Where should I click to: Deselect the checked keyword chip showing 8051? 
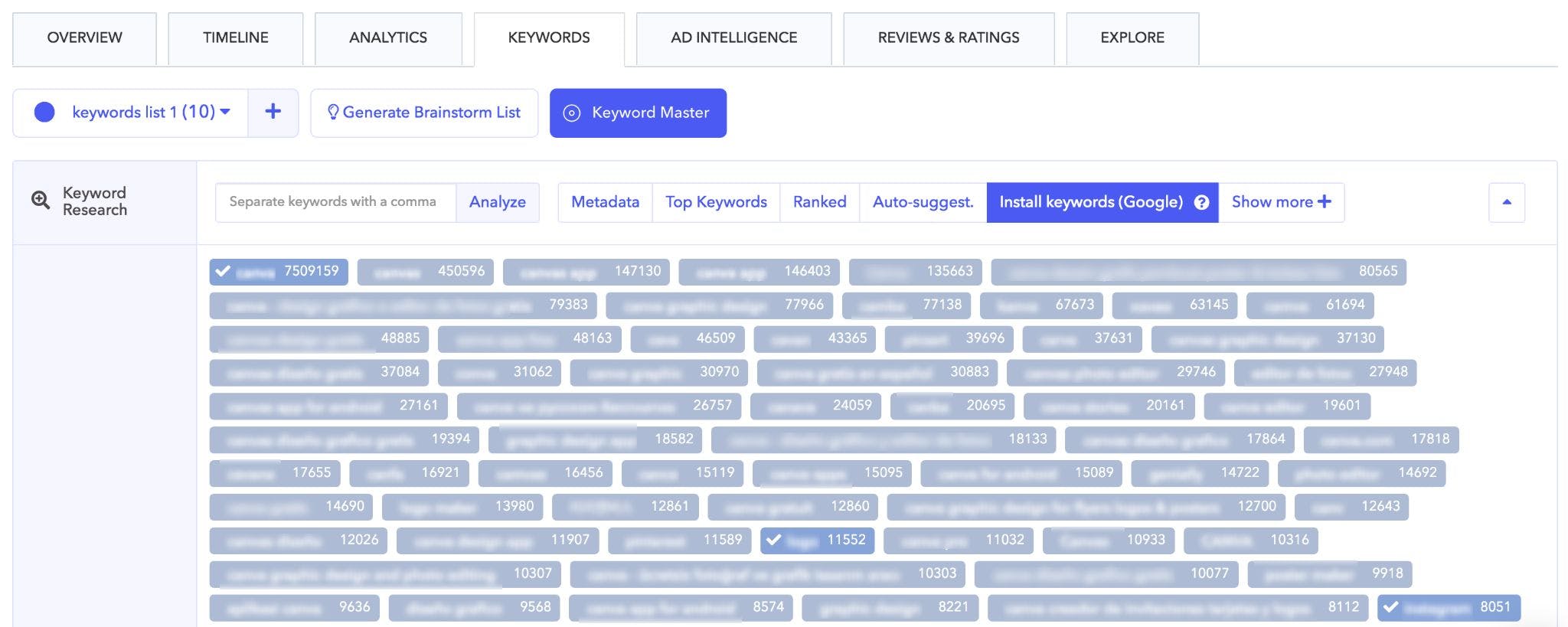coord(1448,608)
